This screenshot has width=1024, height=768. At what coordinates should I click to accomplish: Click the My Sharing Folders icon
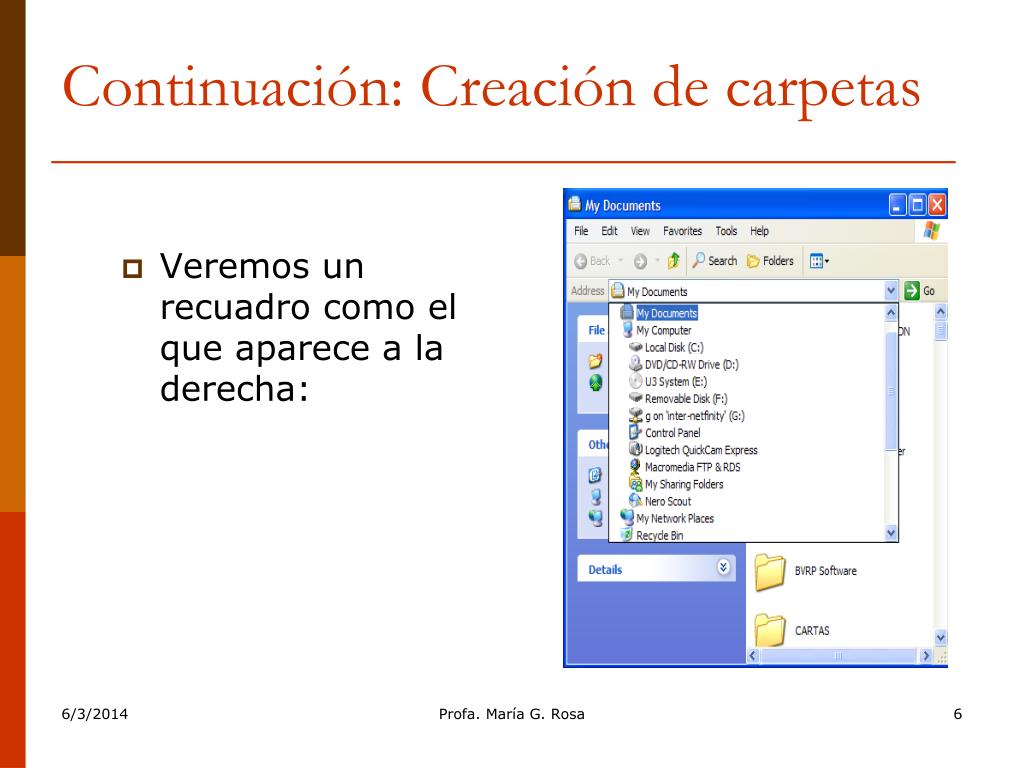[635, 484]
